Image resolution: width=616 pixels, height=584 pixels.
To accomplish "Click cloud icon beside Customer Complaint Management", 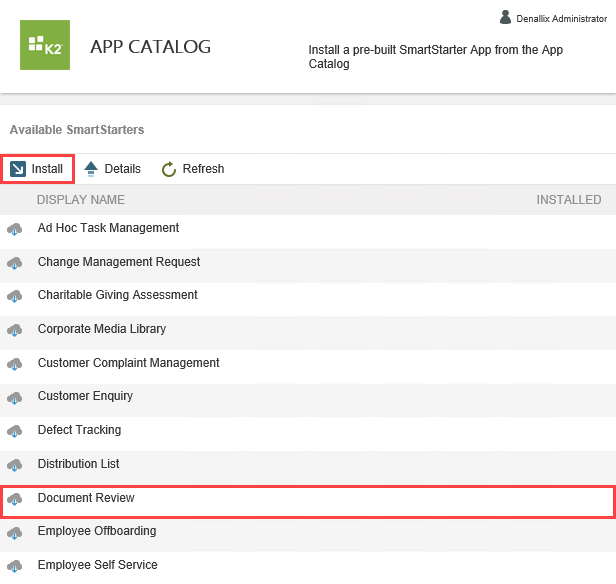I will pyautogui.click(x=15, y=364).
